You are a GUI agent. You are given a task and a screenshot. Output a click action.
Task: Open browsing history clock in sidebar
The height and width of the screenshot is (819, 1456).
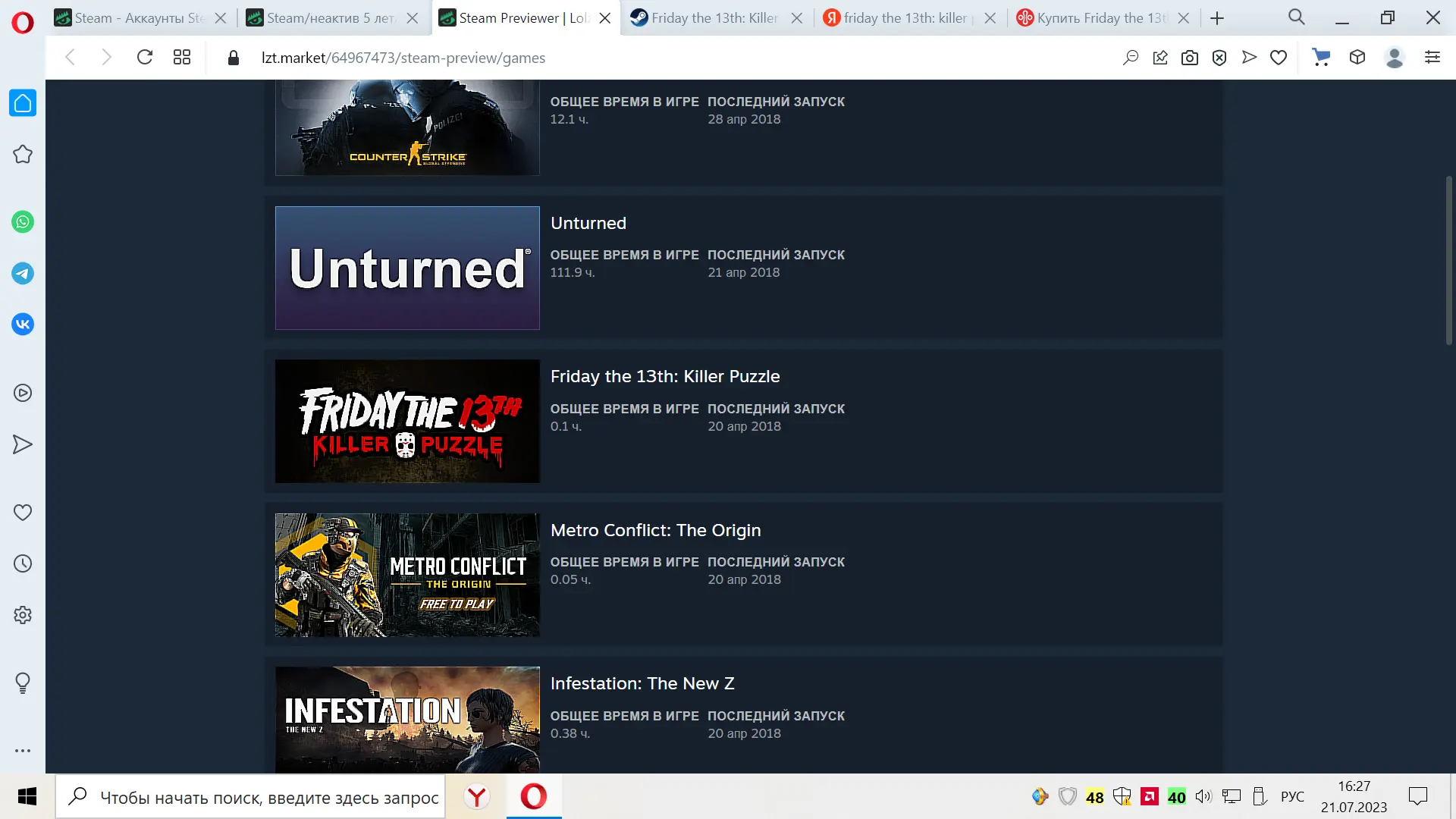[23, 563]
